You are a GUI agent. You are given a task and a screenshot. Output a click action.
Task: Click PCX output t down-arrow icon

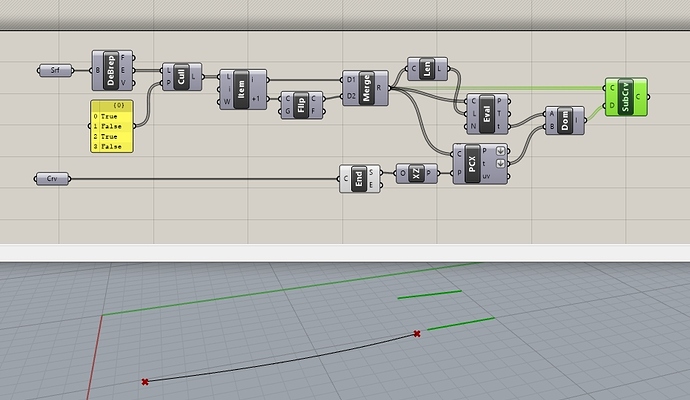coord(500,164)
